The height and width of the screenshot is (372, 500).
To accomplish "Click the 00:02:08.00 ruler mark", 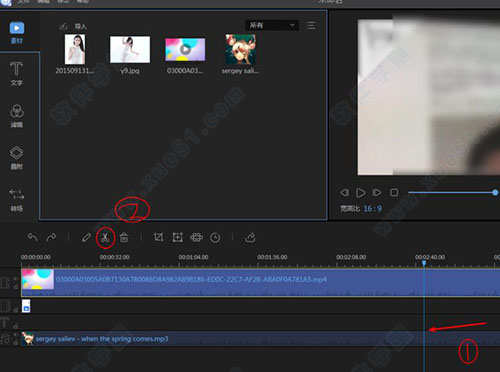I will click(351, 257).
